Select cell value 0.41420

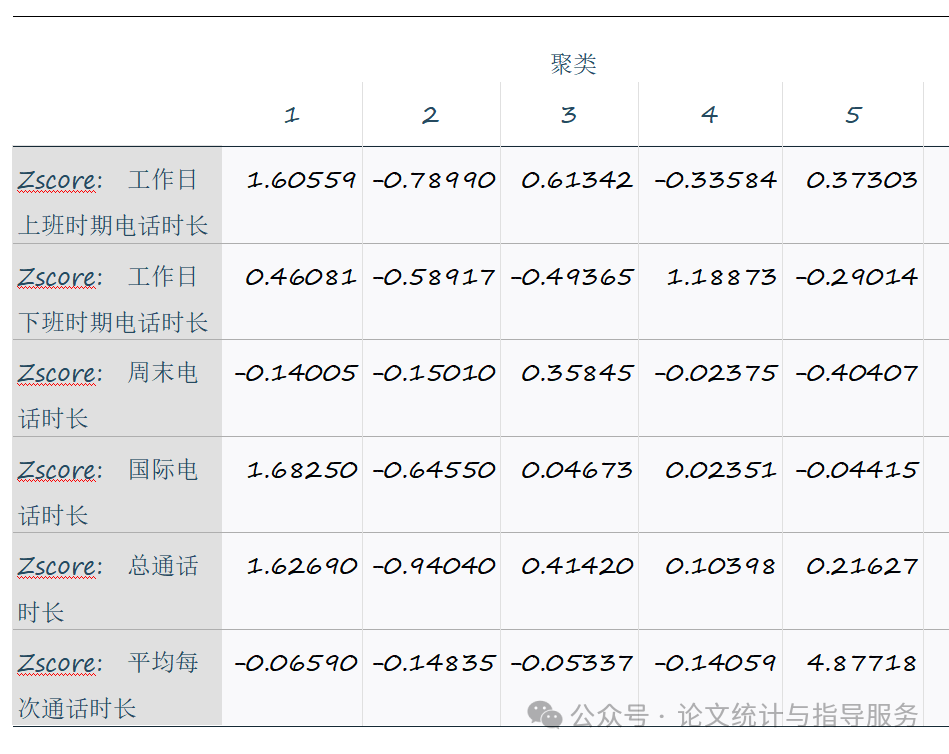(x=577, y=566)
